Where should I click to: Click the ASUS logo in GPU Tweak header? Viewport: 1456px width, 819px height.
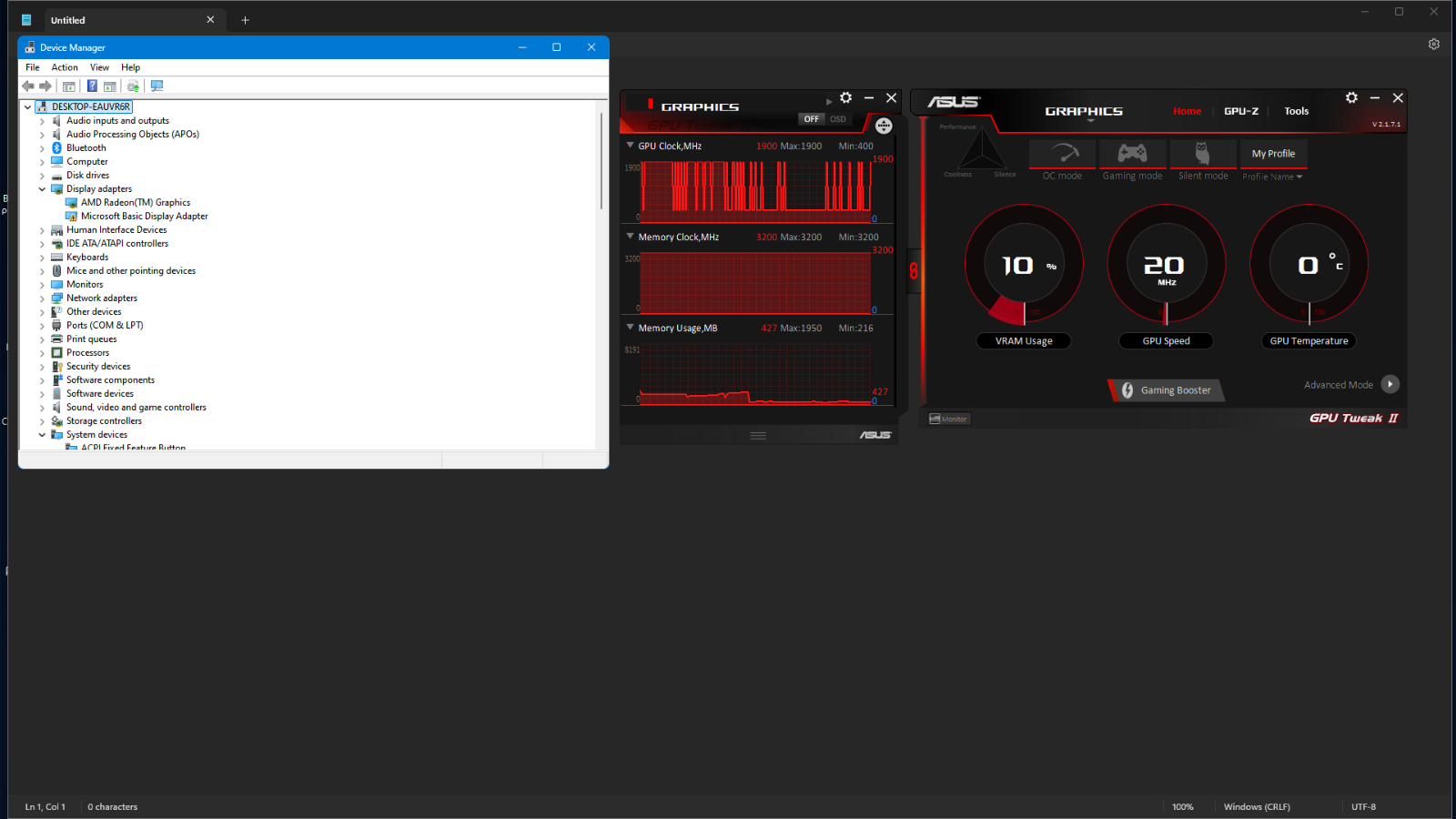click(954, 102)
